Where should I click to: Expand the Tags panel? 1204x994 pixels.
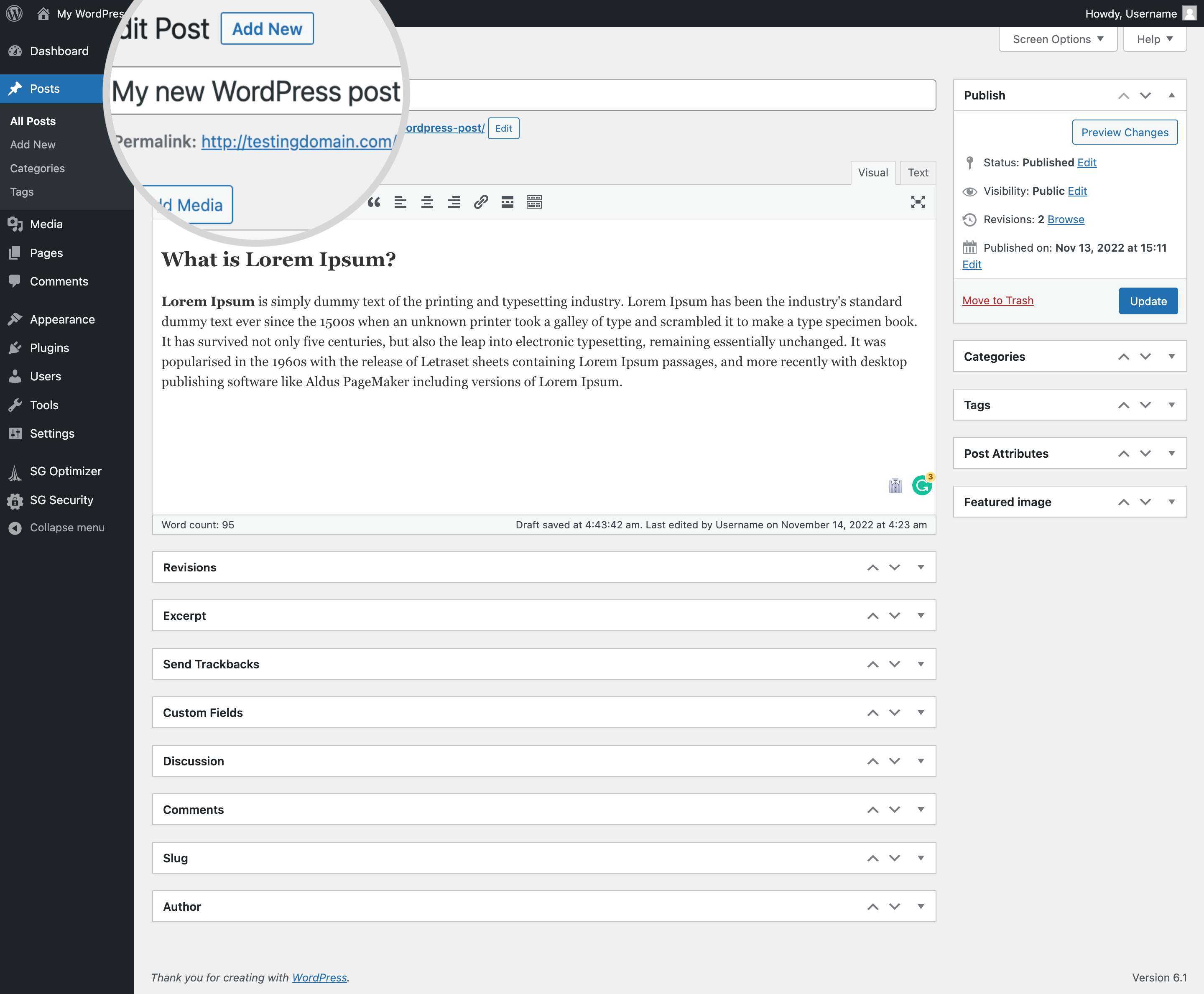pyautogui.click(x=1171, y=405)
